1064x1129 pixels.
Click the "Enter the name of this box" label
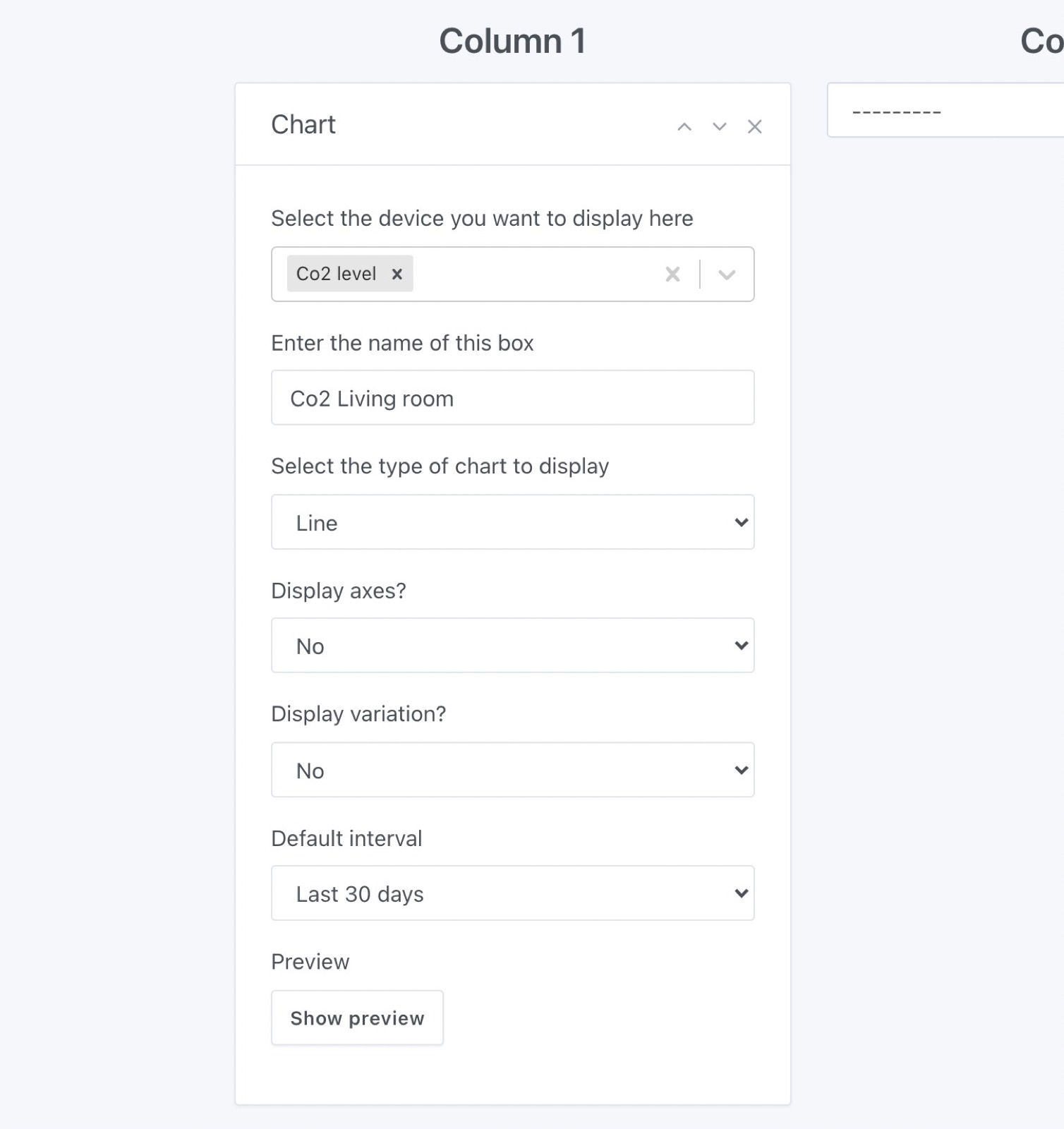(x=402, y=343)
